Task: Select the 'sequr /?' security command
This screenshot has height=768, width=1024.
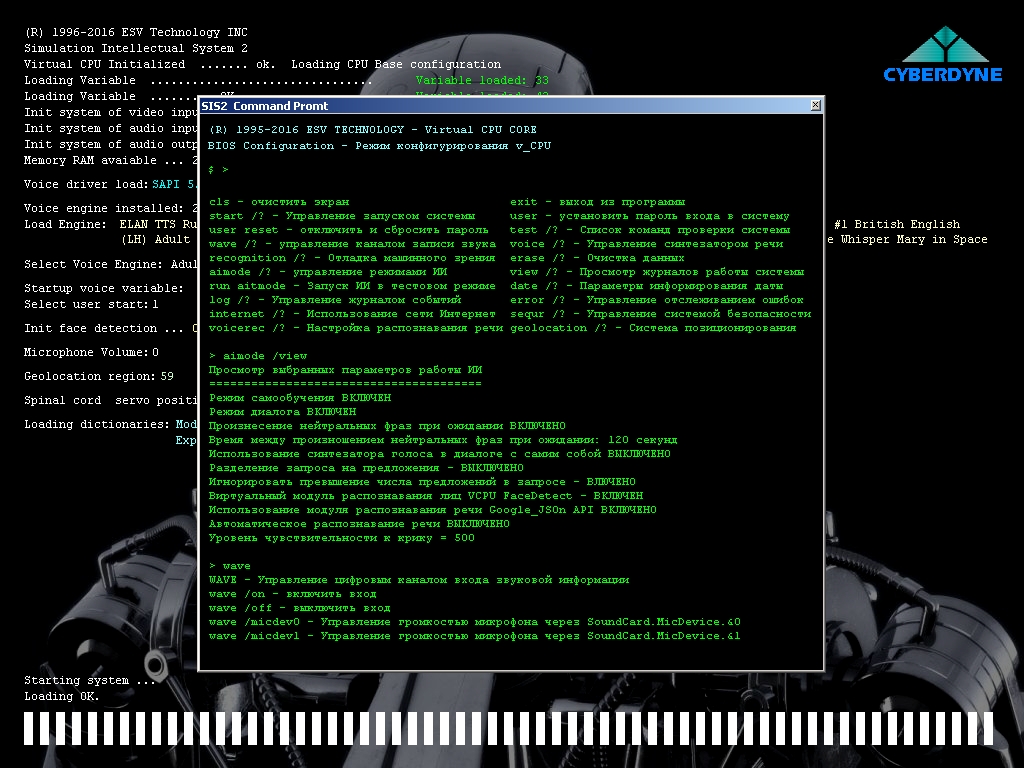Action: tap(536, 314)
